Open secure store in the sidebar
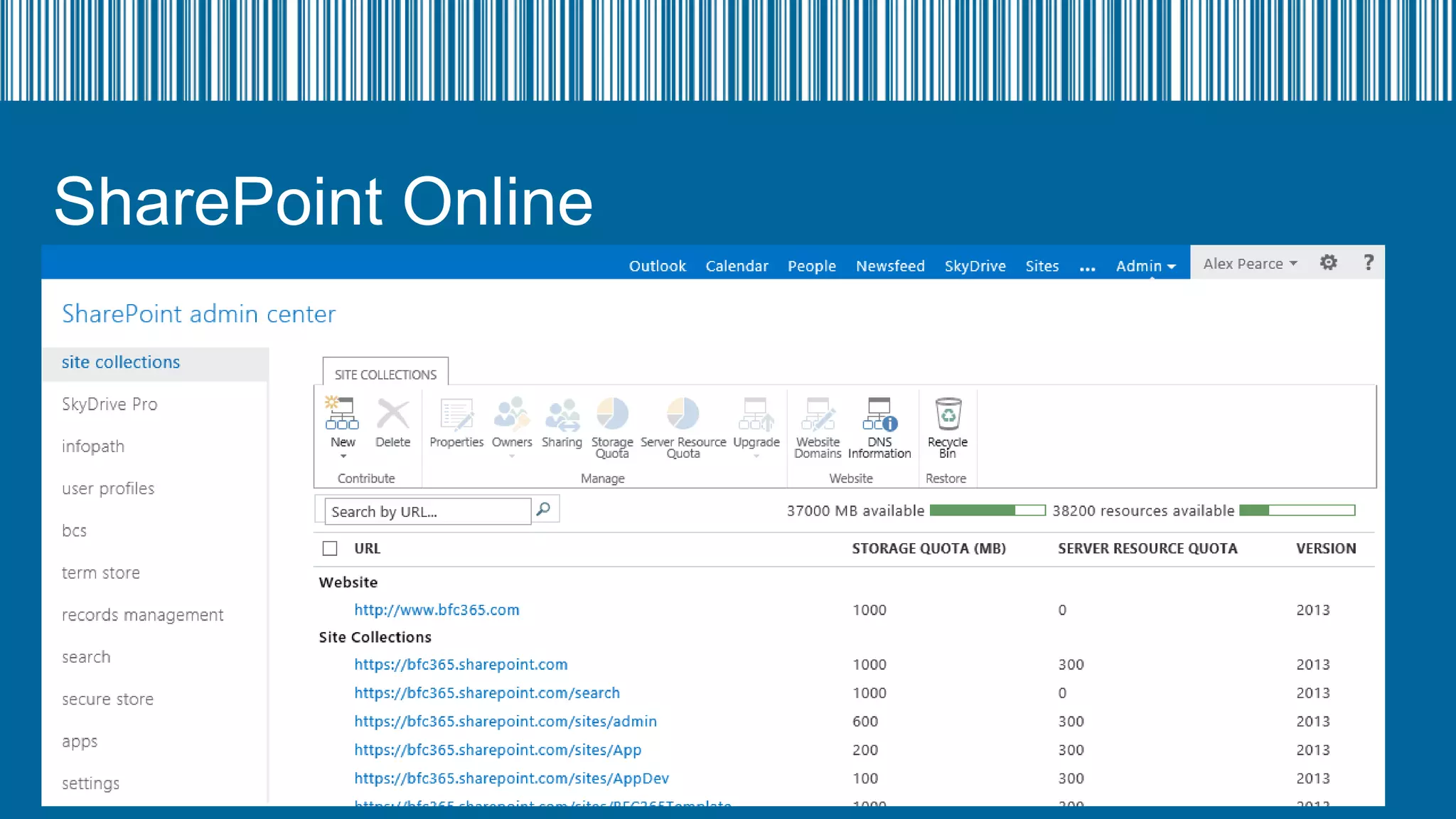1456x819 pixels. (x=107, y=699)
